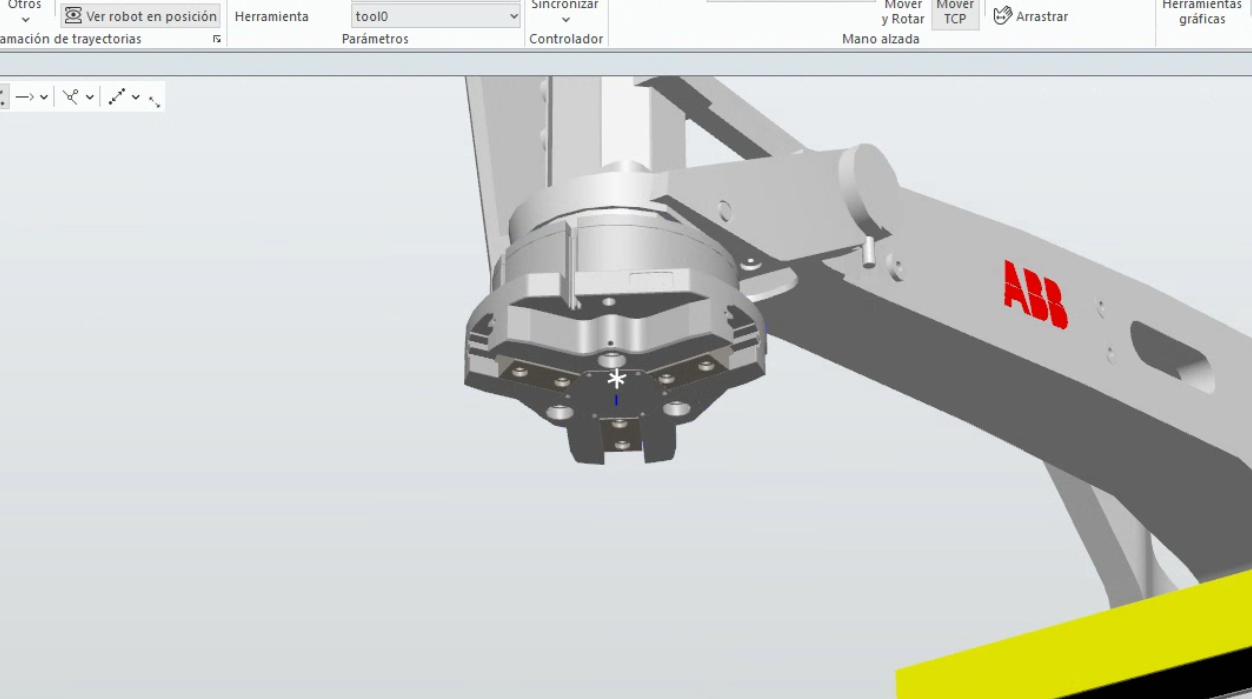The width and height of the screenshot is (1252, 699).
Task: Click the small diagonal double-arrow icon
Action: point(154,101)
